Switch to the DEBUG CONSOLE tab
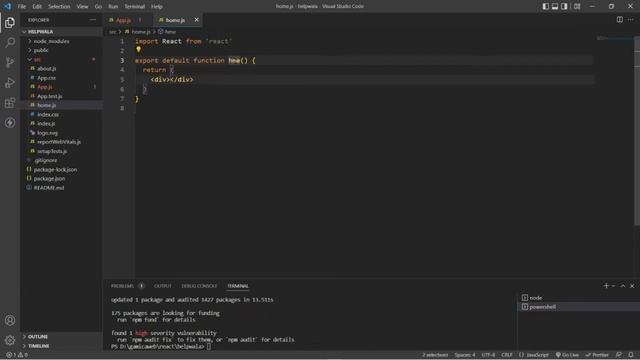This screenshot has height=360, width=640. (x=199, y=286)
